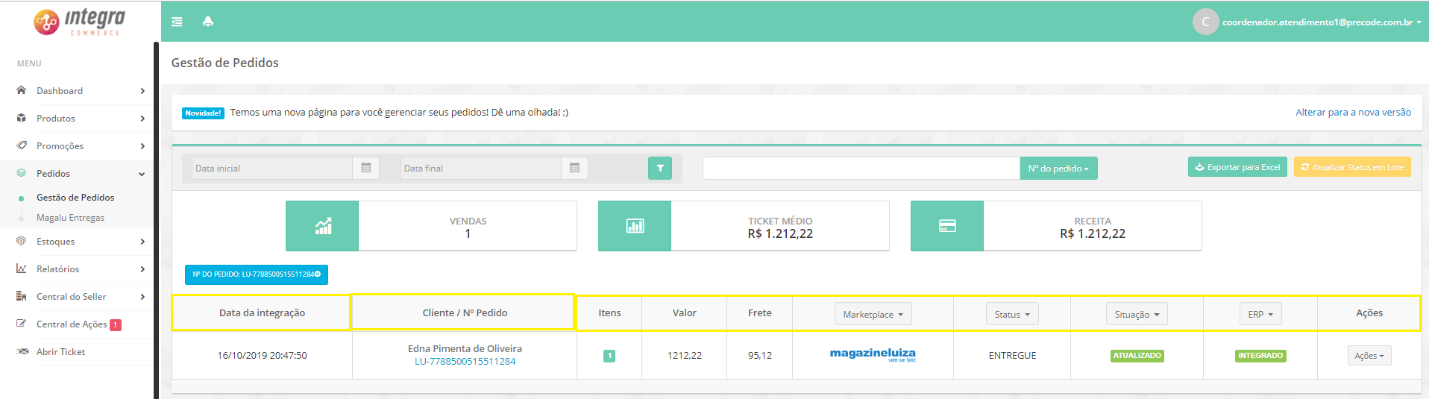The height and width of the screenshot is (399, 1429).
Task: Open the Marketplace column filter dropdown
Action: pyautogui.click(x=873, y=313)
